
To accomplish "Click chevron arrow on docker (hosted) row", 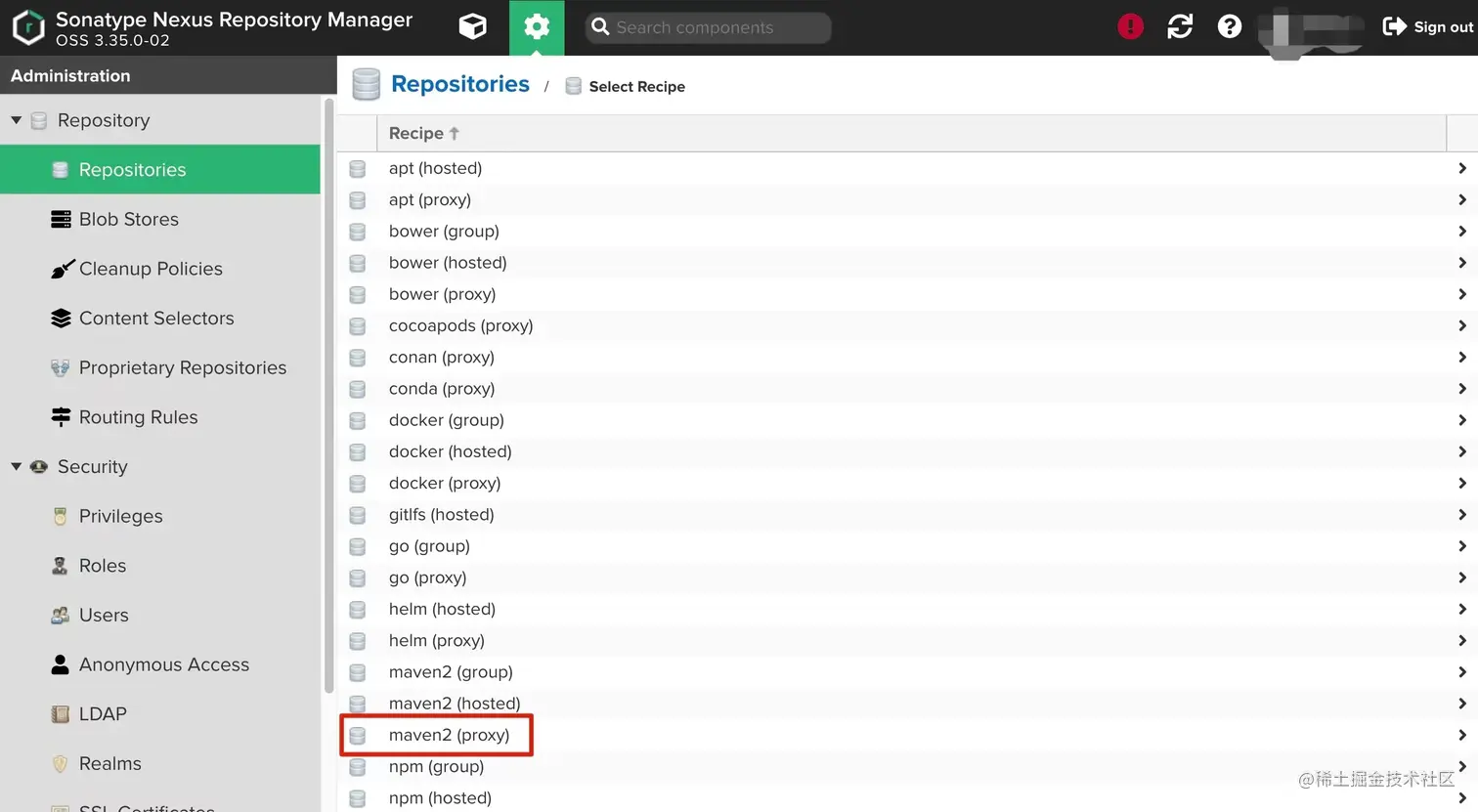I will click(1462, 451).
